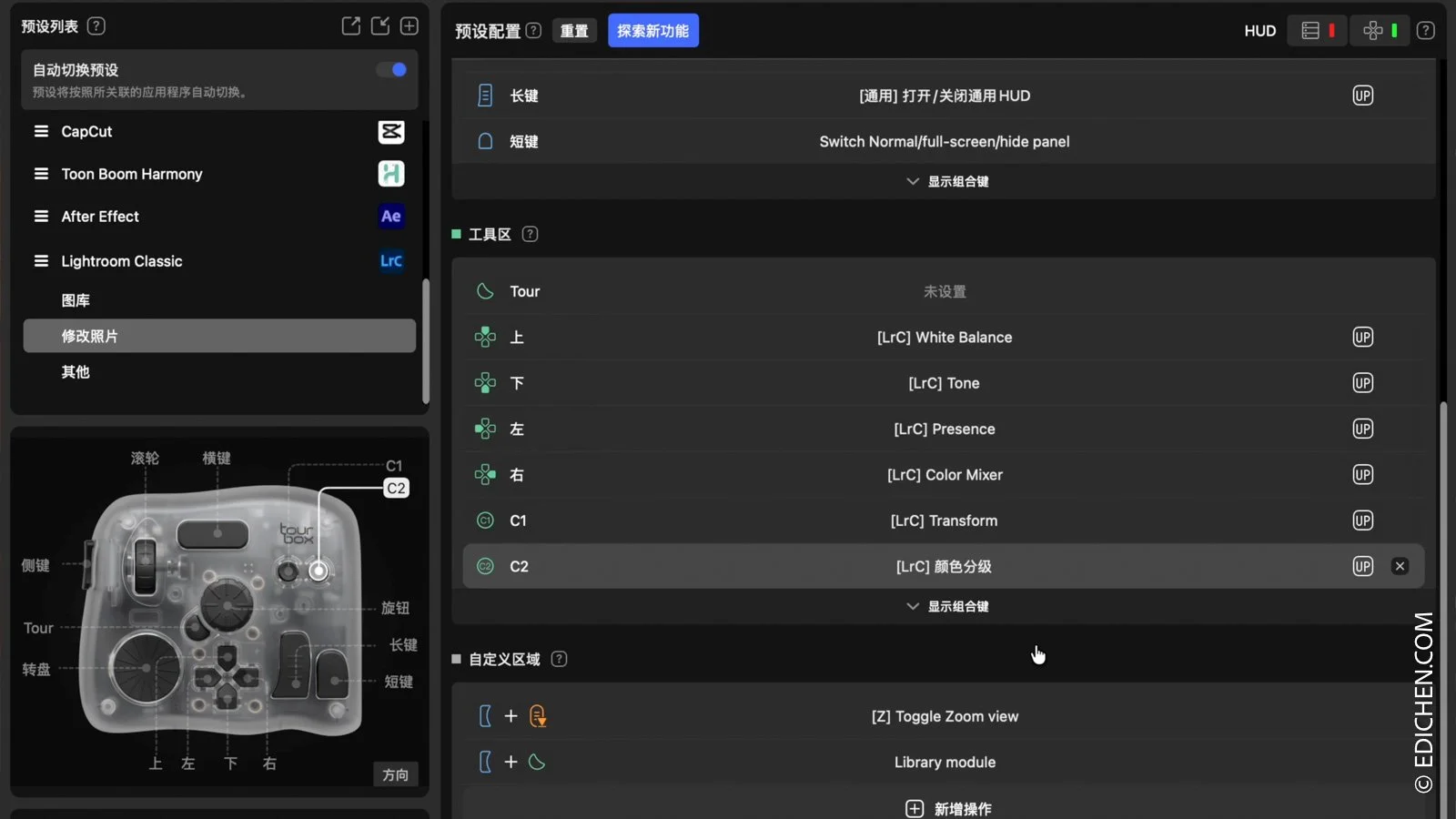This screenshot has width=1456, height=819.
Task: Click the D-pad icon of the 上 row
Action: coord(485,338)
